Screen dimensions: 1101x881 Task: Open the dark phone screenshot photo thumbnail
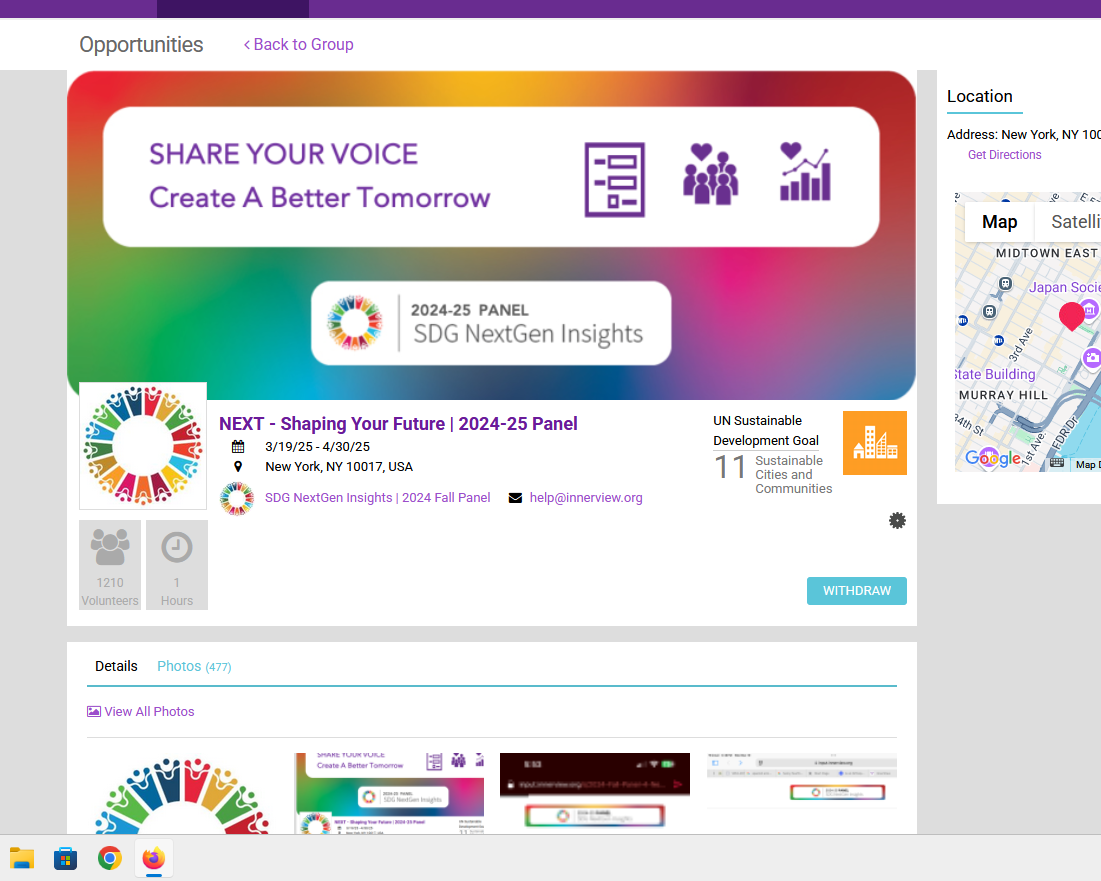pos(595,794)
